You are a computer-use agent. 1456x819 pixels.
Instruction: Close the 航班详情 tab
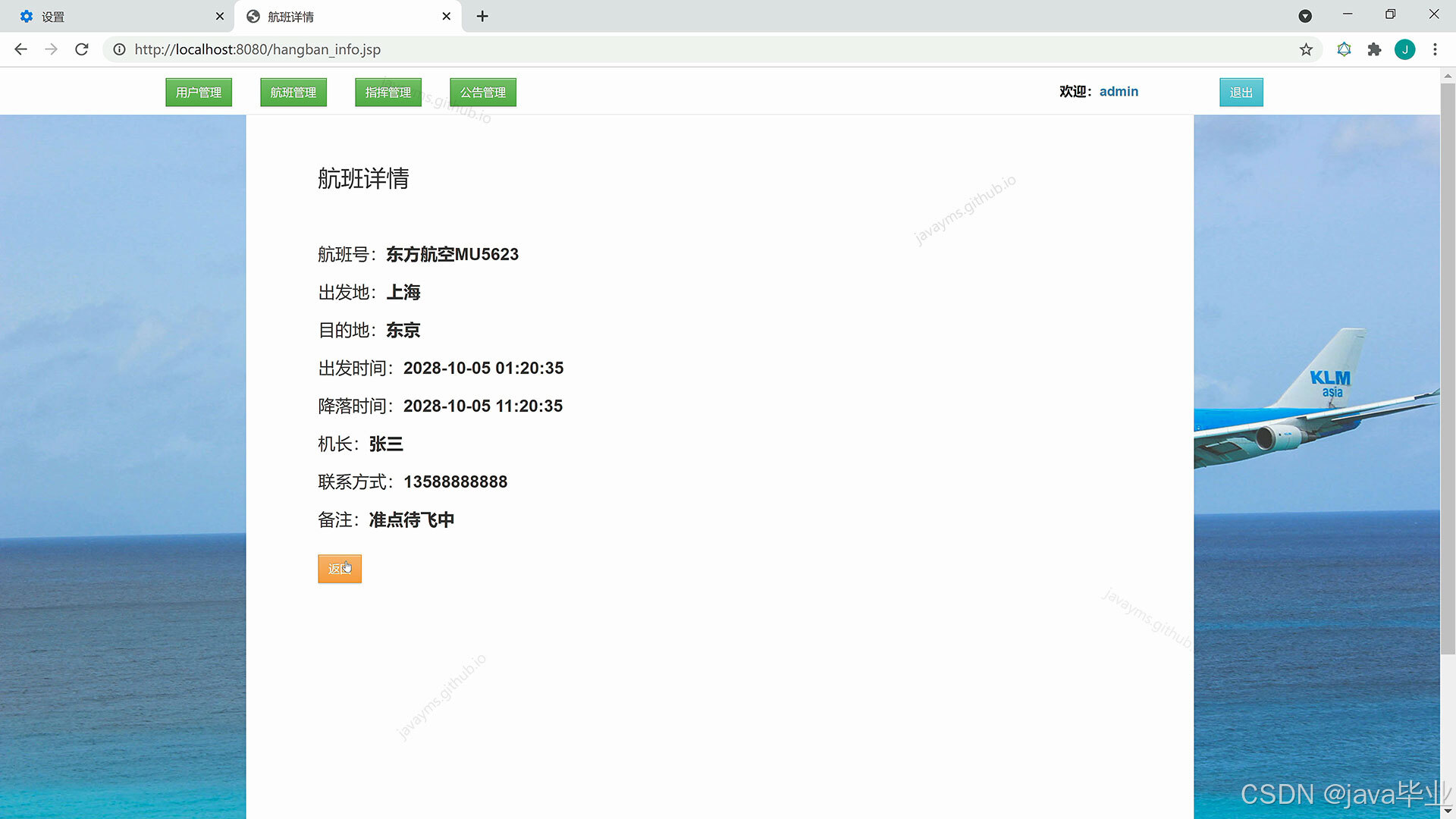447,16
